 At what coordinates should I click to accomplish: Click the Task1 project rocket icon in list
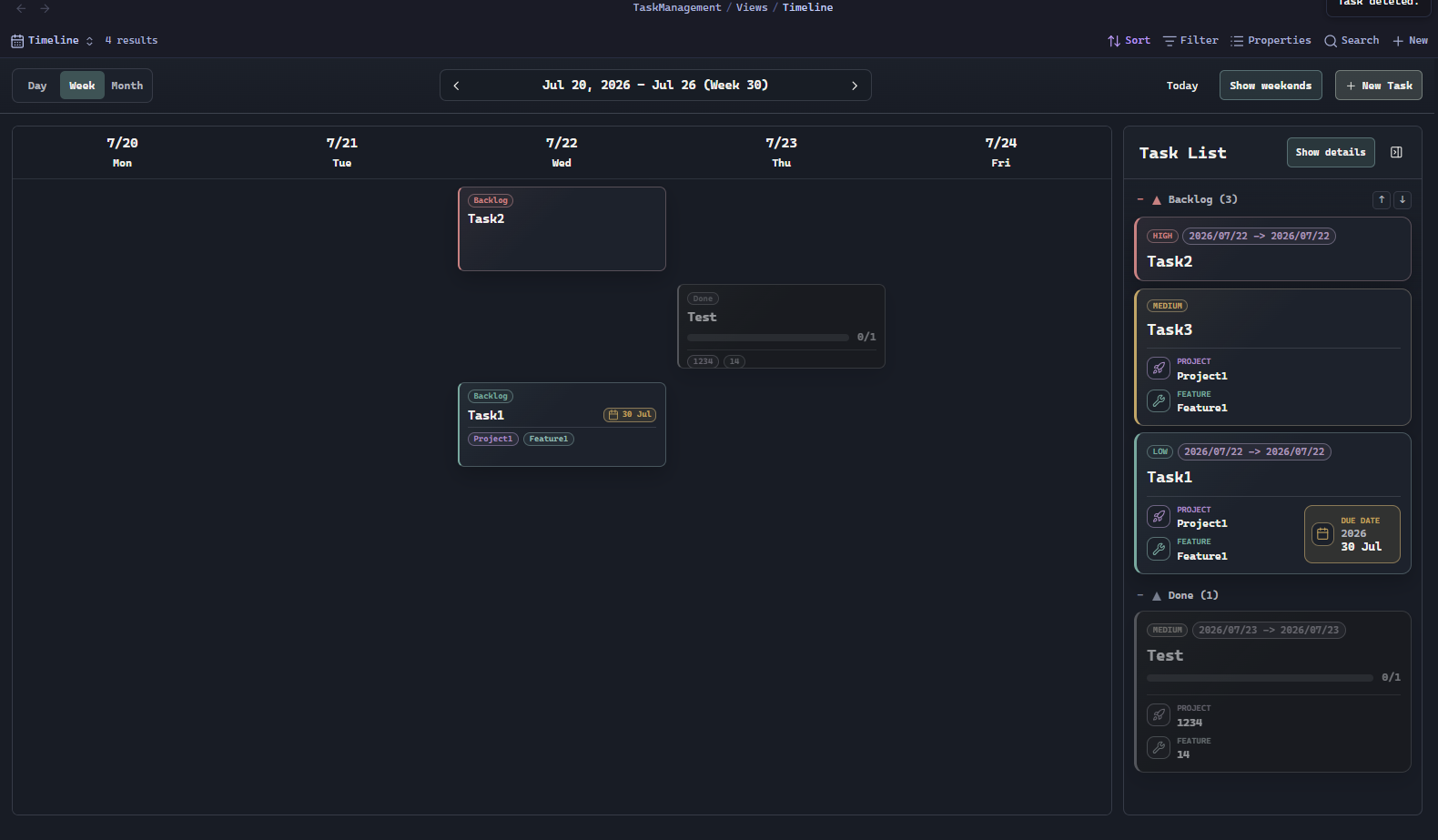coord(1159,516)
